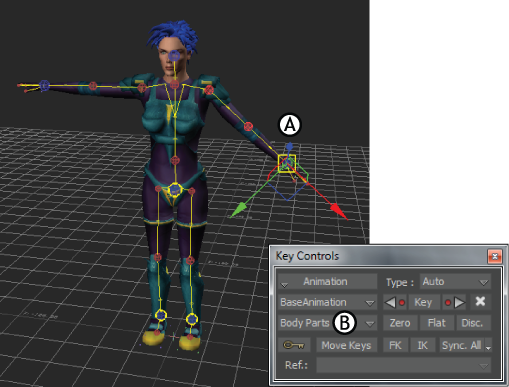Click the key icon button
This screenshot has height=387, width=509.
point(294,345)
